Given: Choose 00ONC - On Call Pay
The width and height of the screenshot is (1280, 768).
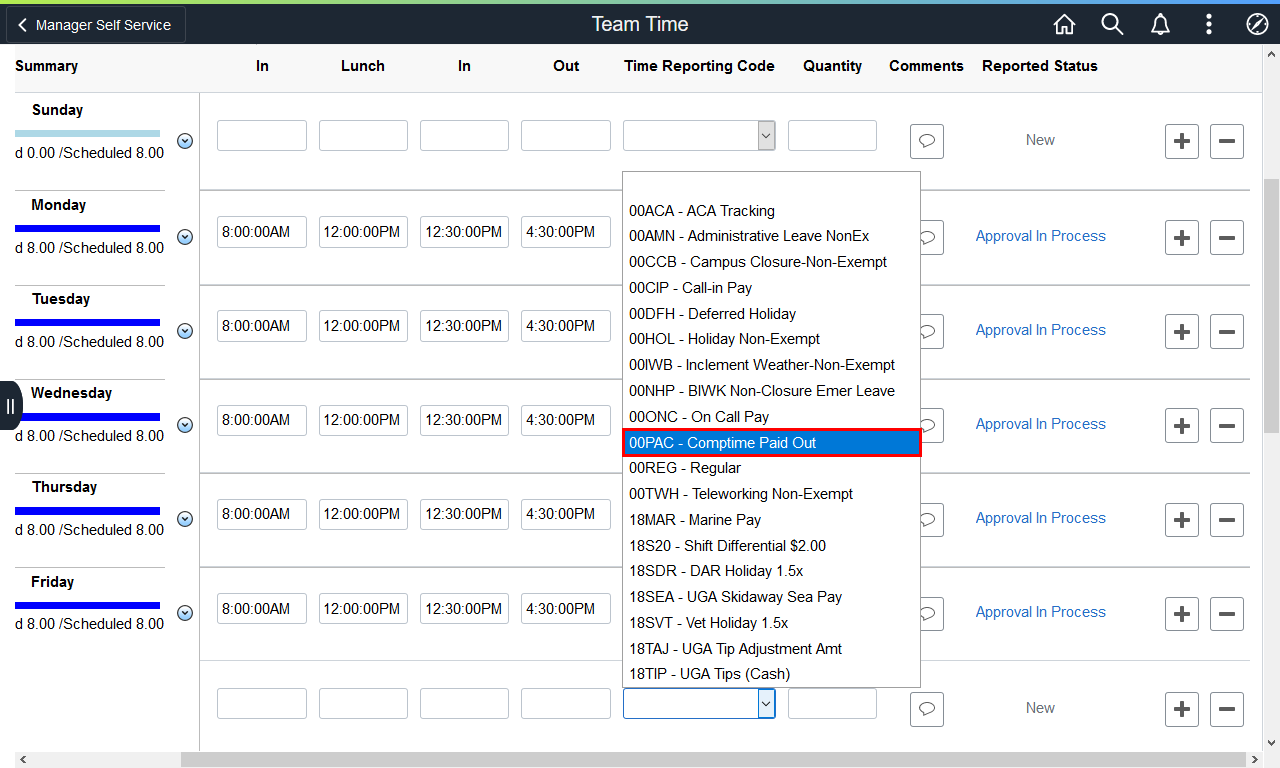Looking at the screenshot, I should [771, 417].
